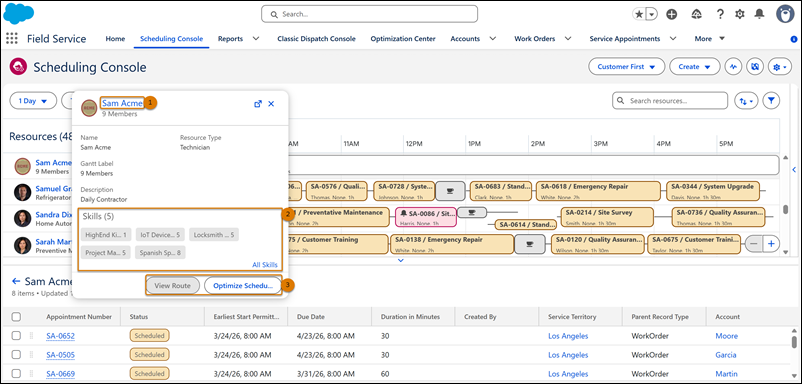Image resolution: width=802 pixels, height=384 pixels.
Task: Open the Reports tab
Action: click(230, 38)
